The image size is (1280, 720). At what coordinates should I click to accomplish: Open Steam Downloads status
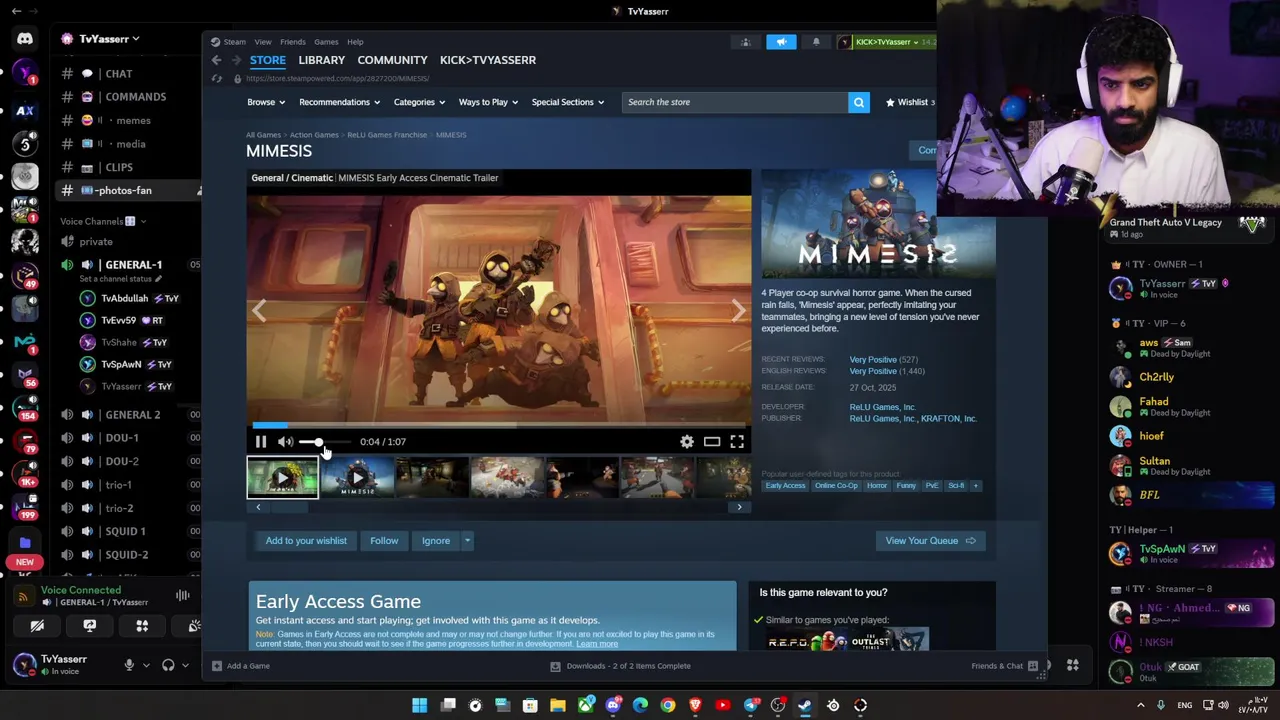click(x=620, y=666)
